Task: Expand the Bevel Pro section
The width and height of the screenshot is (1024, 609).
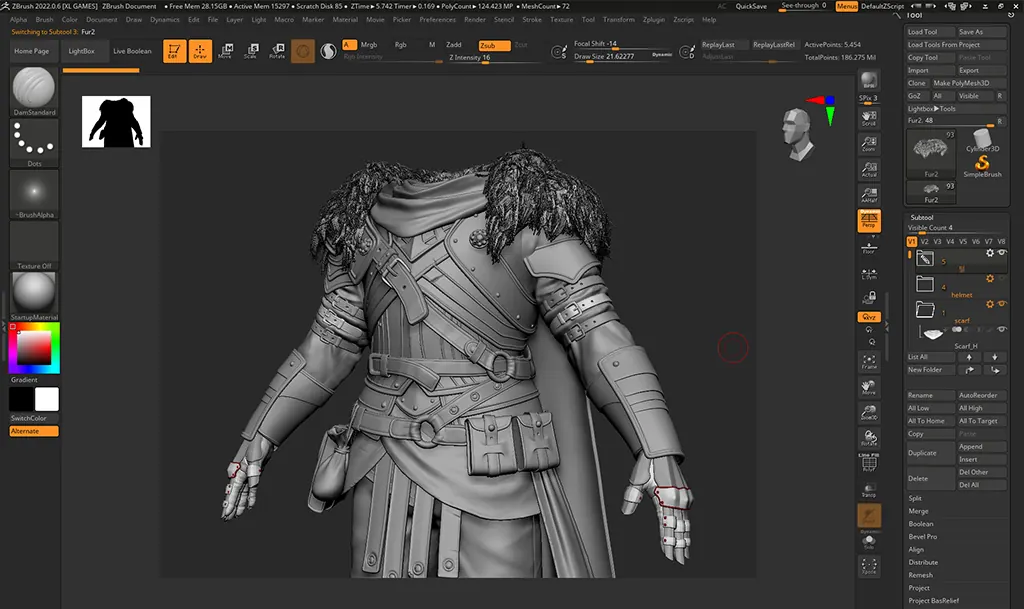Action: (923, 537)
